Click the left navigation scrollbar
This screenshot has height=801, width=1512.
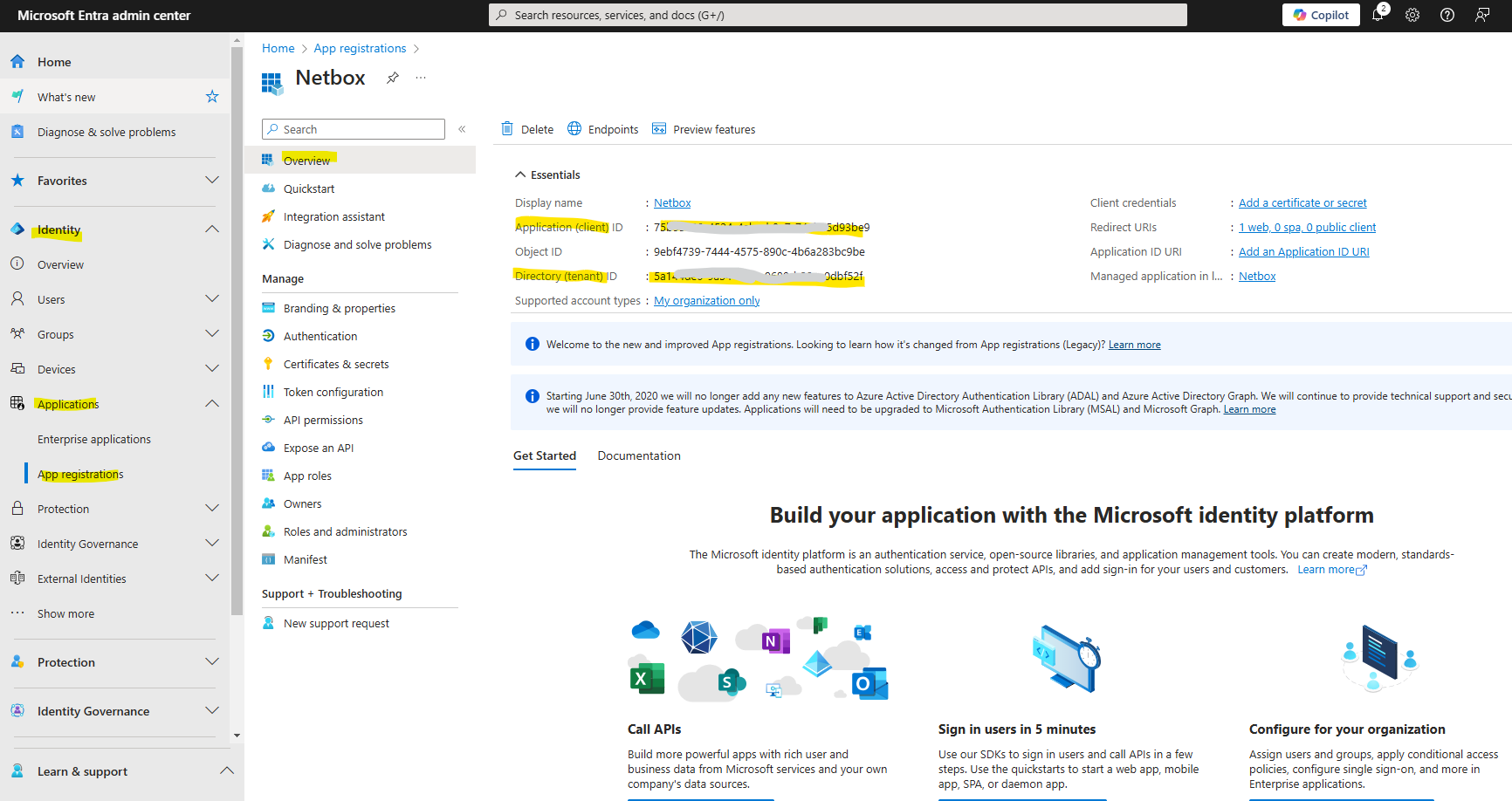(237, 332)
